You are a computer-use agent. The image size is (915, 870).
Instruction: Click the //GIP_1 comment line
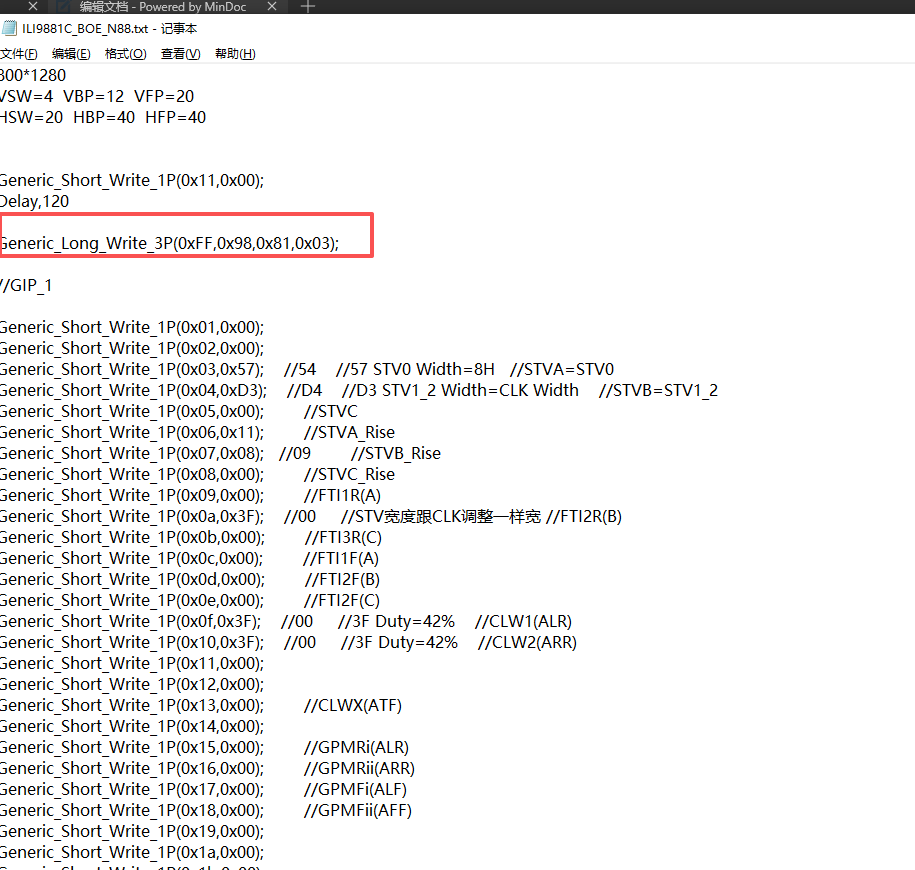pos(27,286)
